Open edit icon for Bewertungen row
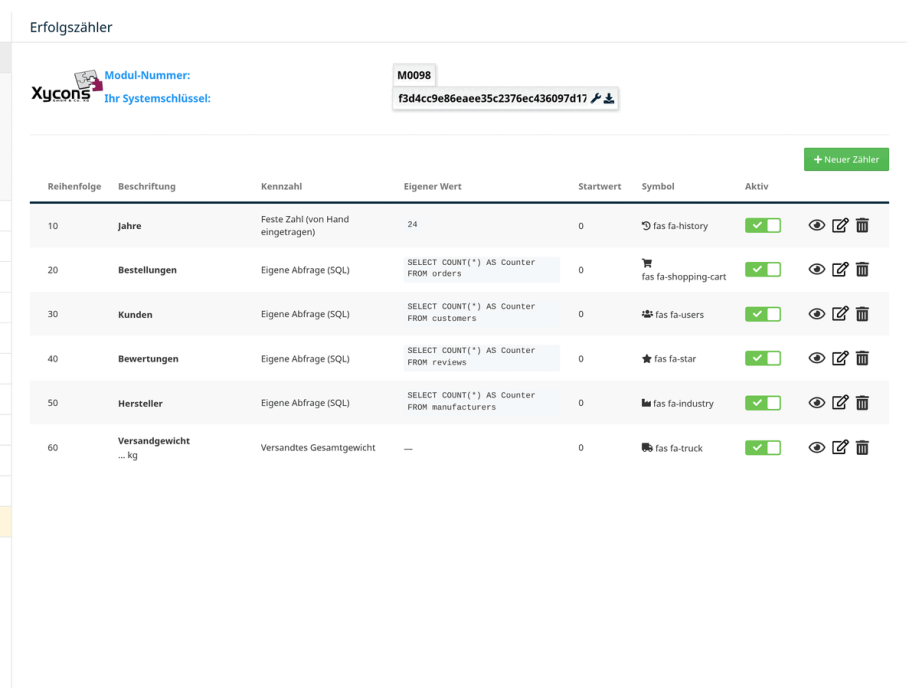The width and height of the screenshot is (919, 700). 840,358
